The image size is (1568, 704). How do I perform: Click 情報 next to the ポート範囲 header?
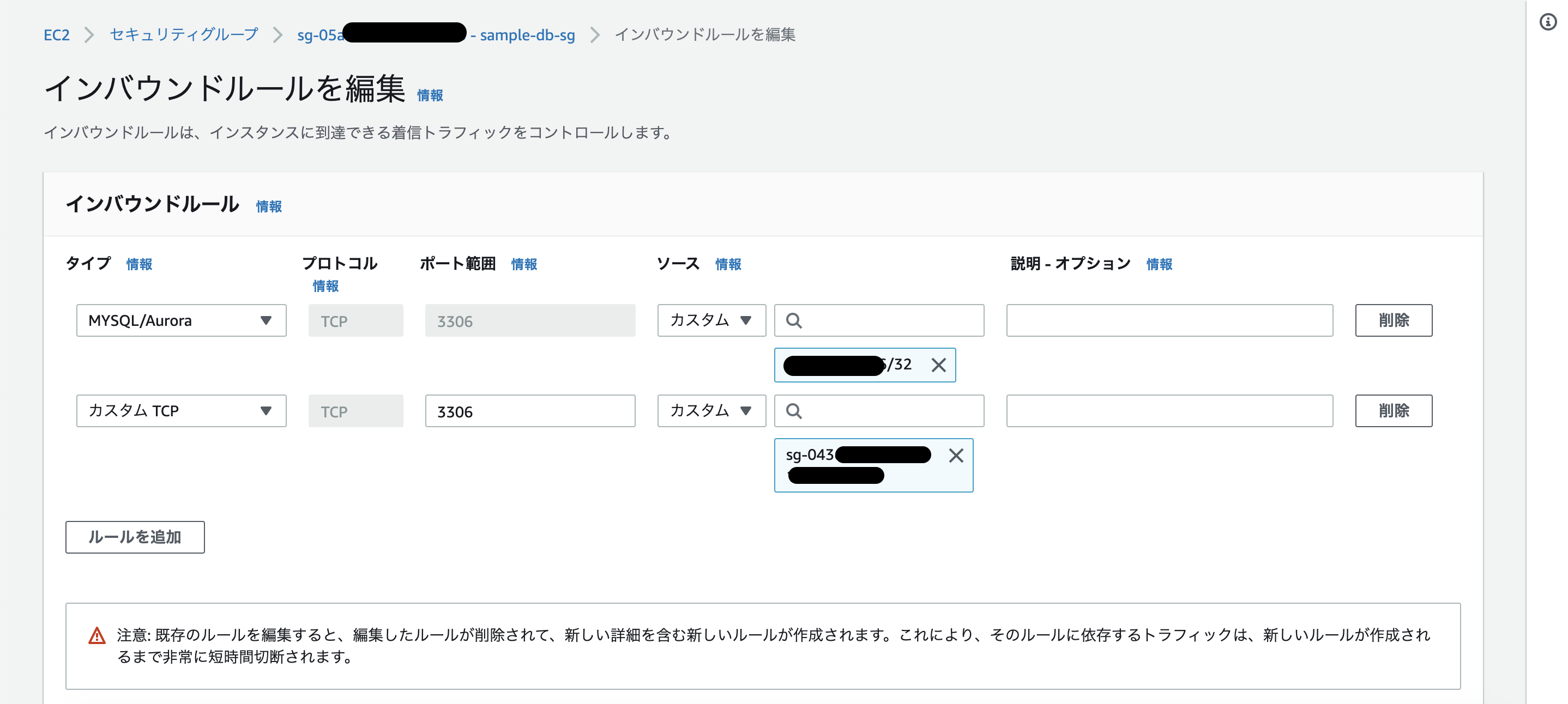pyautogui.click(x=523, y=264)
